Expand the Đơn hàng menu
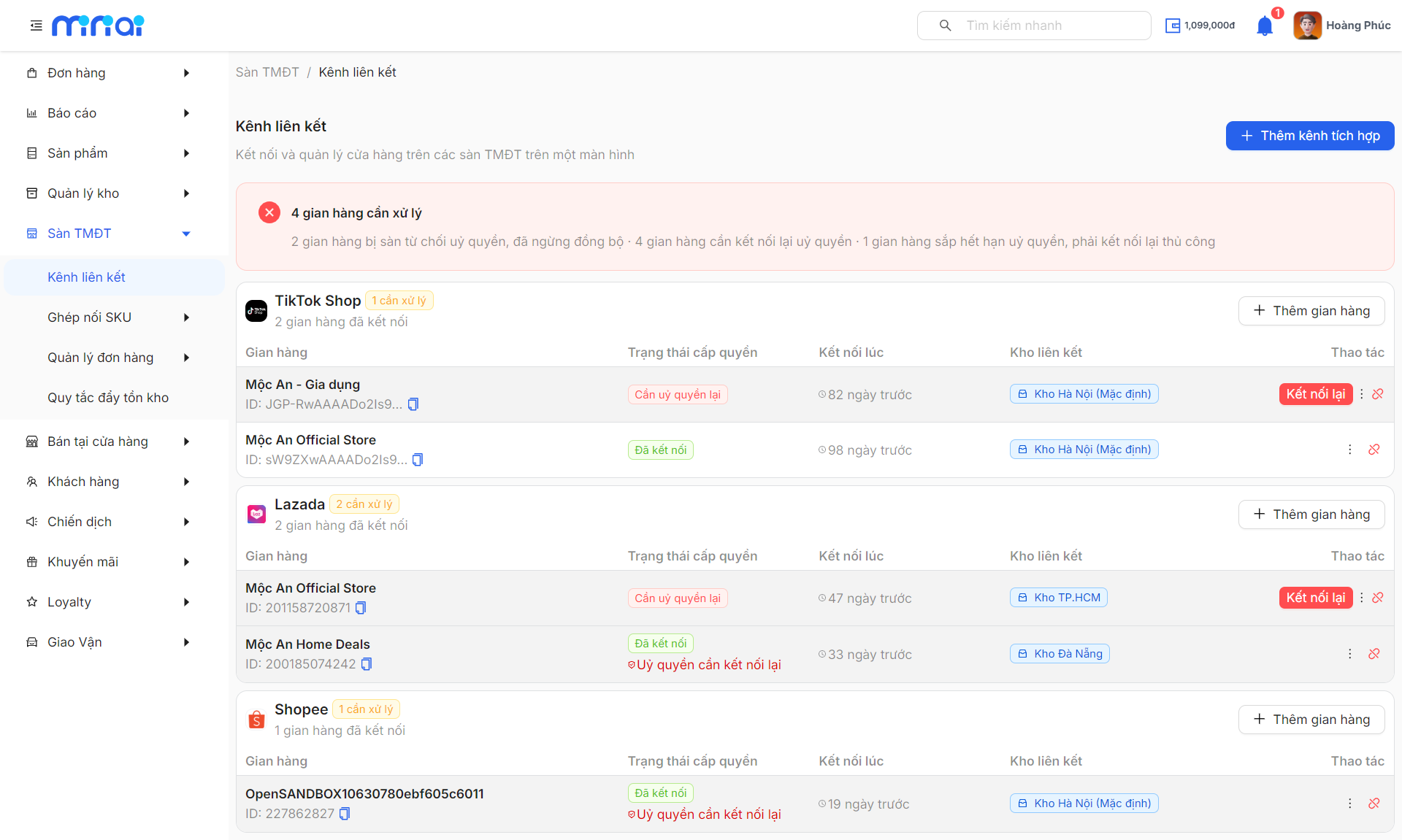1402x840 pixels. (x=110, y=73)
